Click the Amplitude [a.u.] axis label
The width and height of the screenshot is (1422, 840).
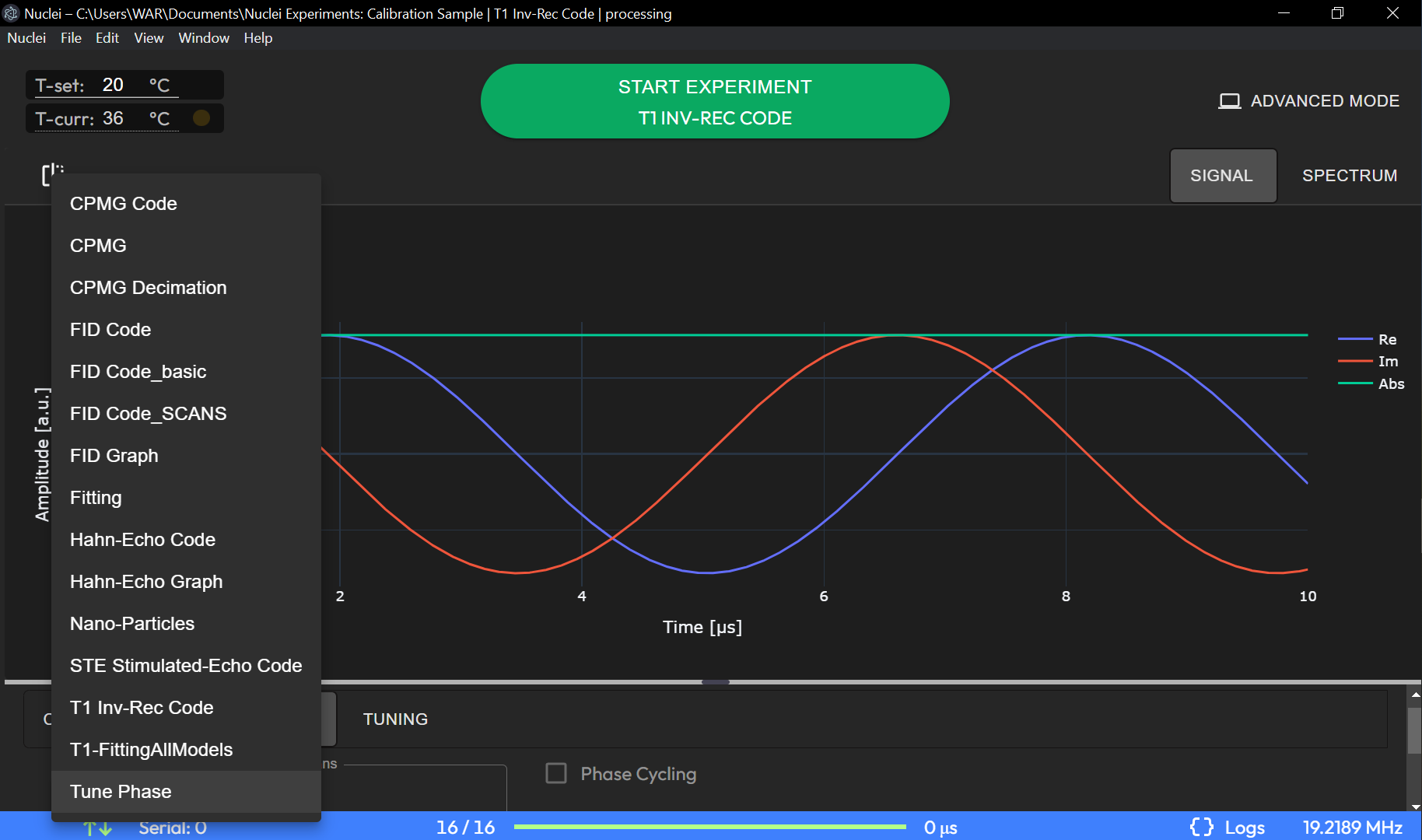[42, 454]
